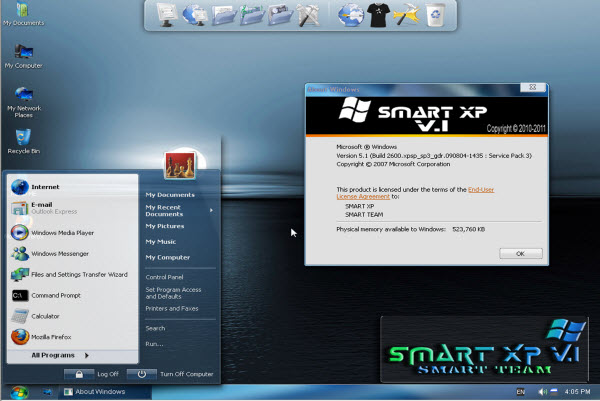Image resolution: width=600 pixels, height=401 pixels.
Task: Open the green-pictures folder icon in dock
Action: click(252, 15)
